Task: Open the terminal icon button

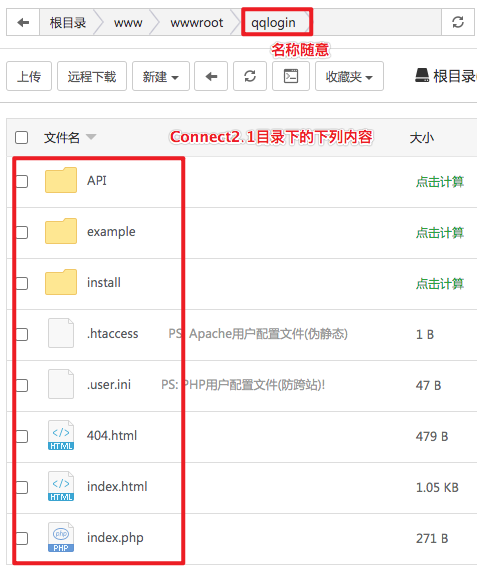Action: [291, 76]
